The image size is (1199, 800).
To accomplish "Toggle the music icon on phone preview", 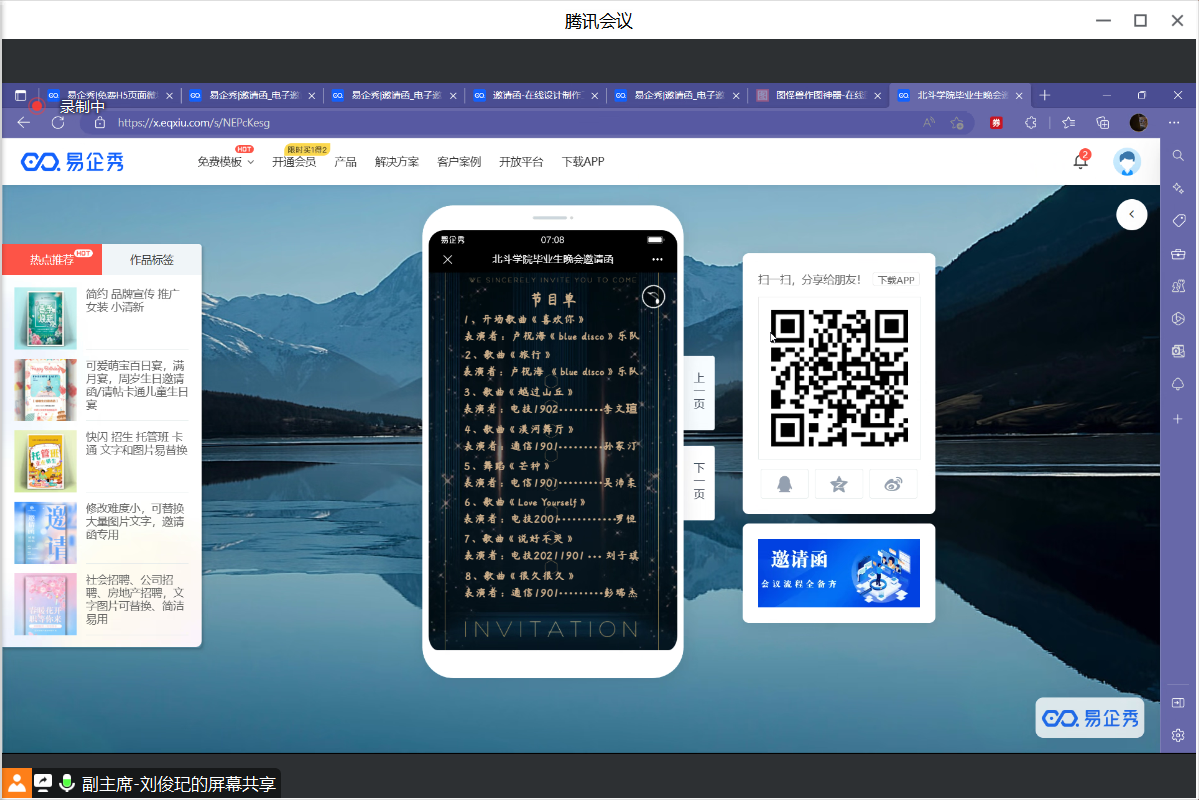I will pyautogui.click(x=653, y=296).
